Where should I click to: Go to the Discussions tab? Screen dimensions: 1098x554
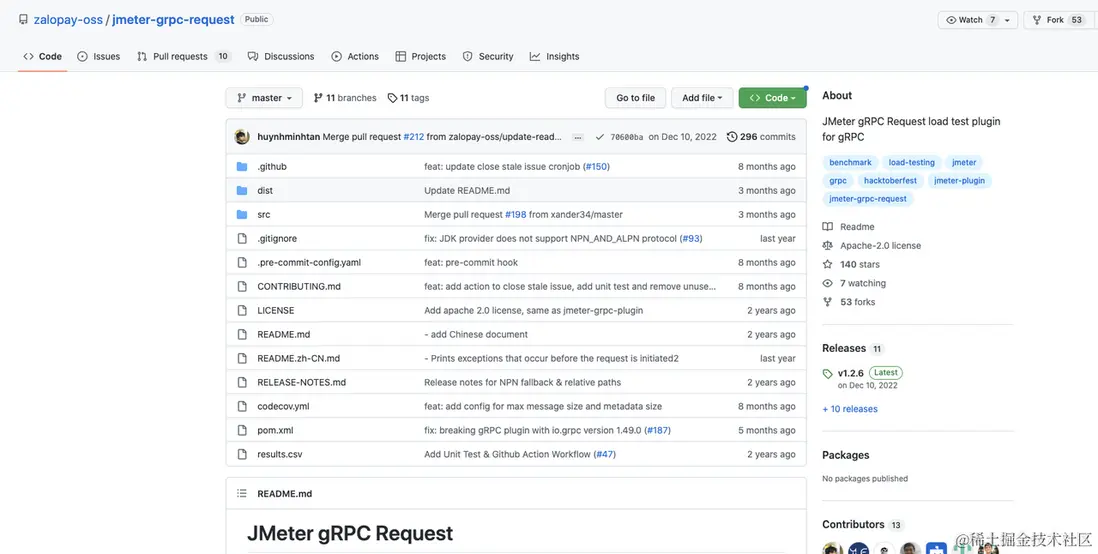tap(281, 56)
